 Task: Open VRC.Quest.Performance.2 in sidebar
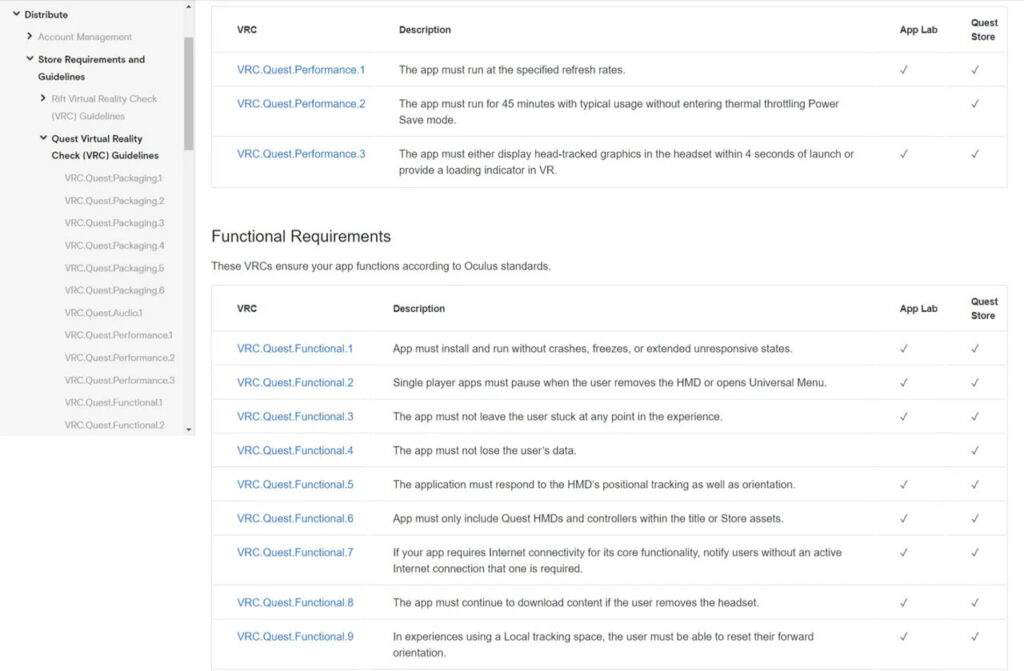click(120, 357)
